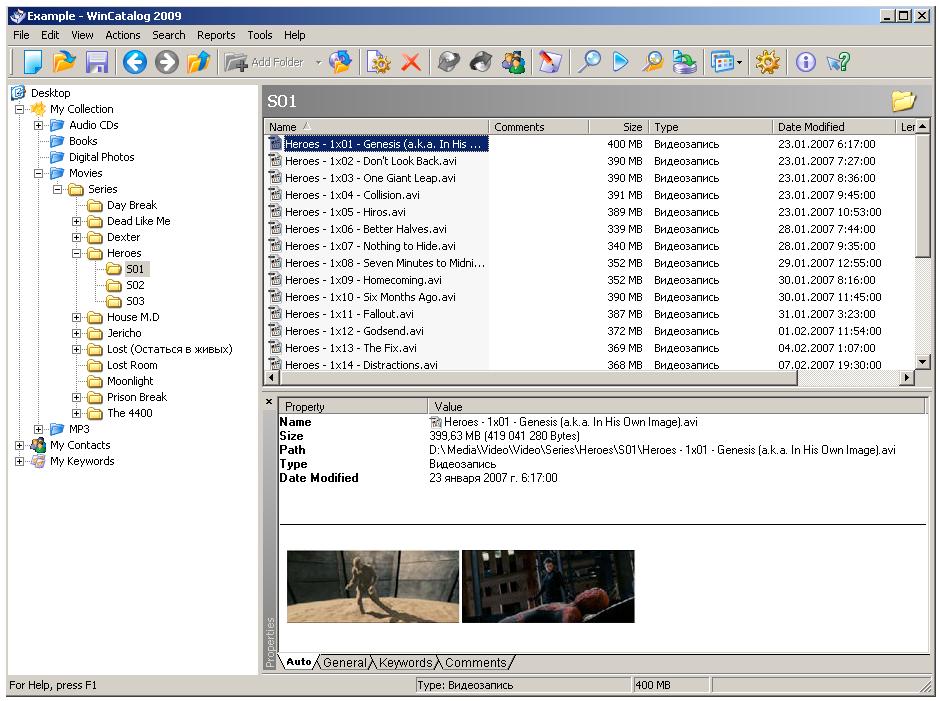Select 'Heroes - 1x13 - The Fix.avi' row
The image size is (939, 701).
click(x=590, y=348)
